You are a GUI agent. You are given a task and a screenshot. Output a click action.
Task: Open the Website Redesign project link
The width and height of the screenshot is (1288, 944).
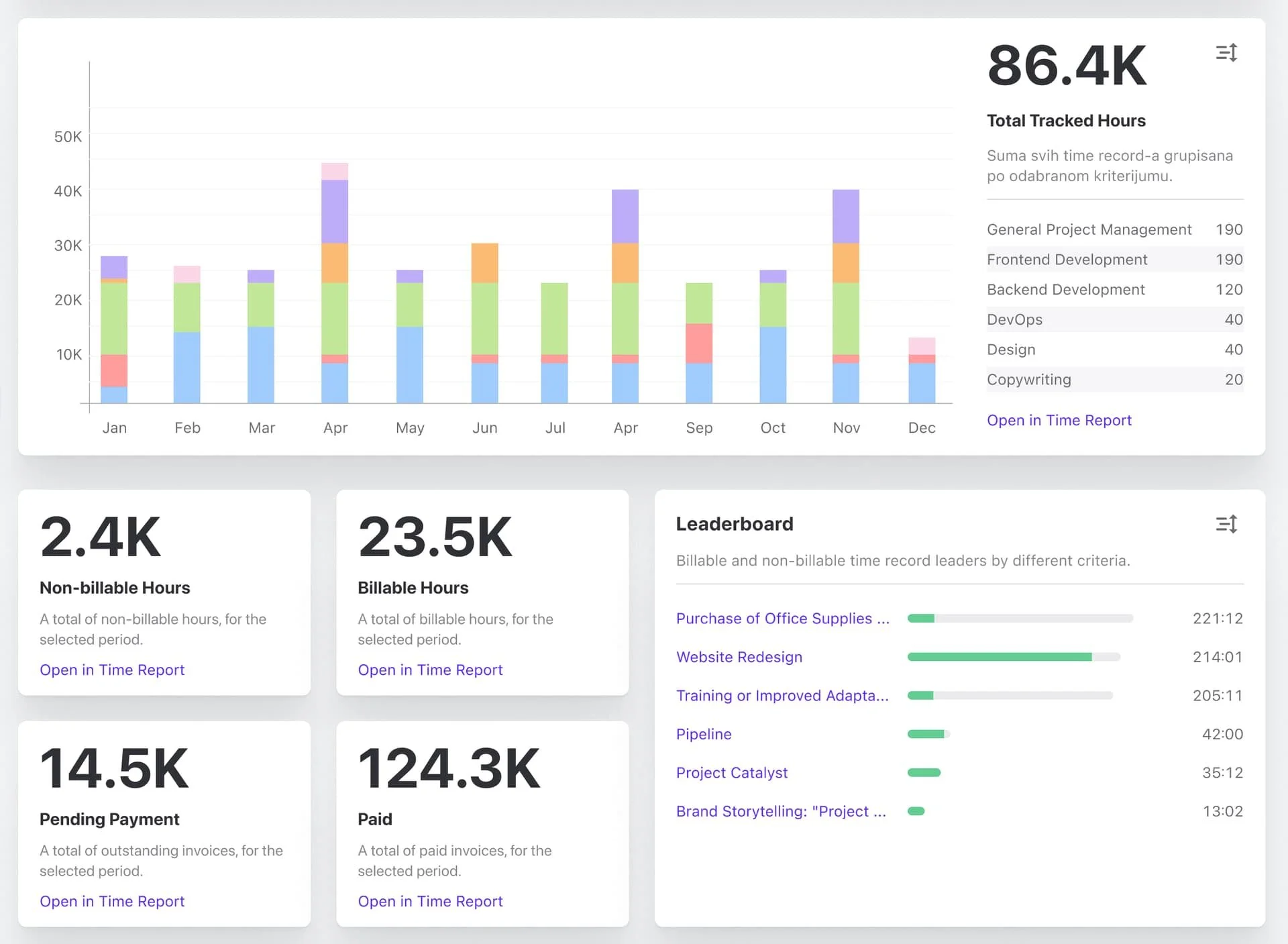click(739, 658)
